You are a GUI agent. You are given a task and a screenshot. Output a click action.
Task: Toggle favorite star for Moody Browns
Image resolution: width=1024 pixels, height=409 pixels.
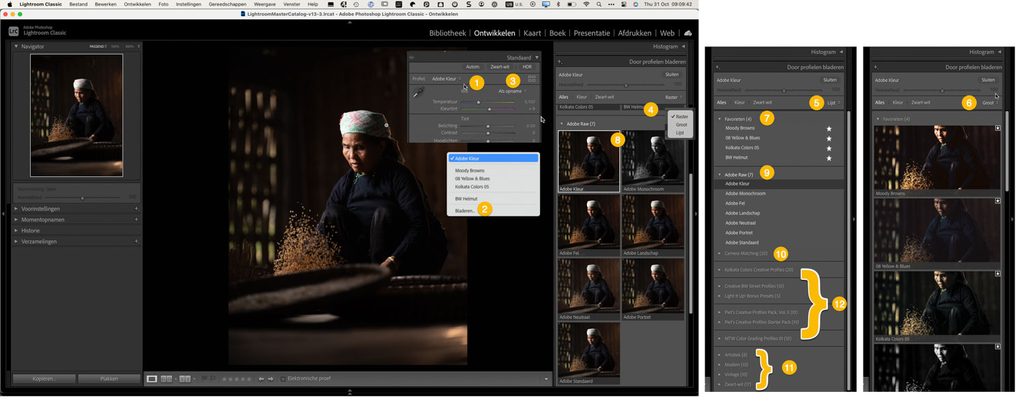(829, 129)
